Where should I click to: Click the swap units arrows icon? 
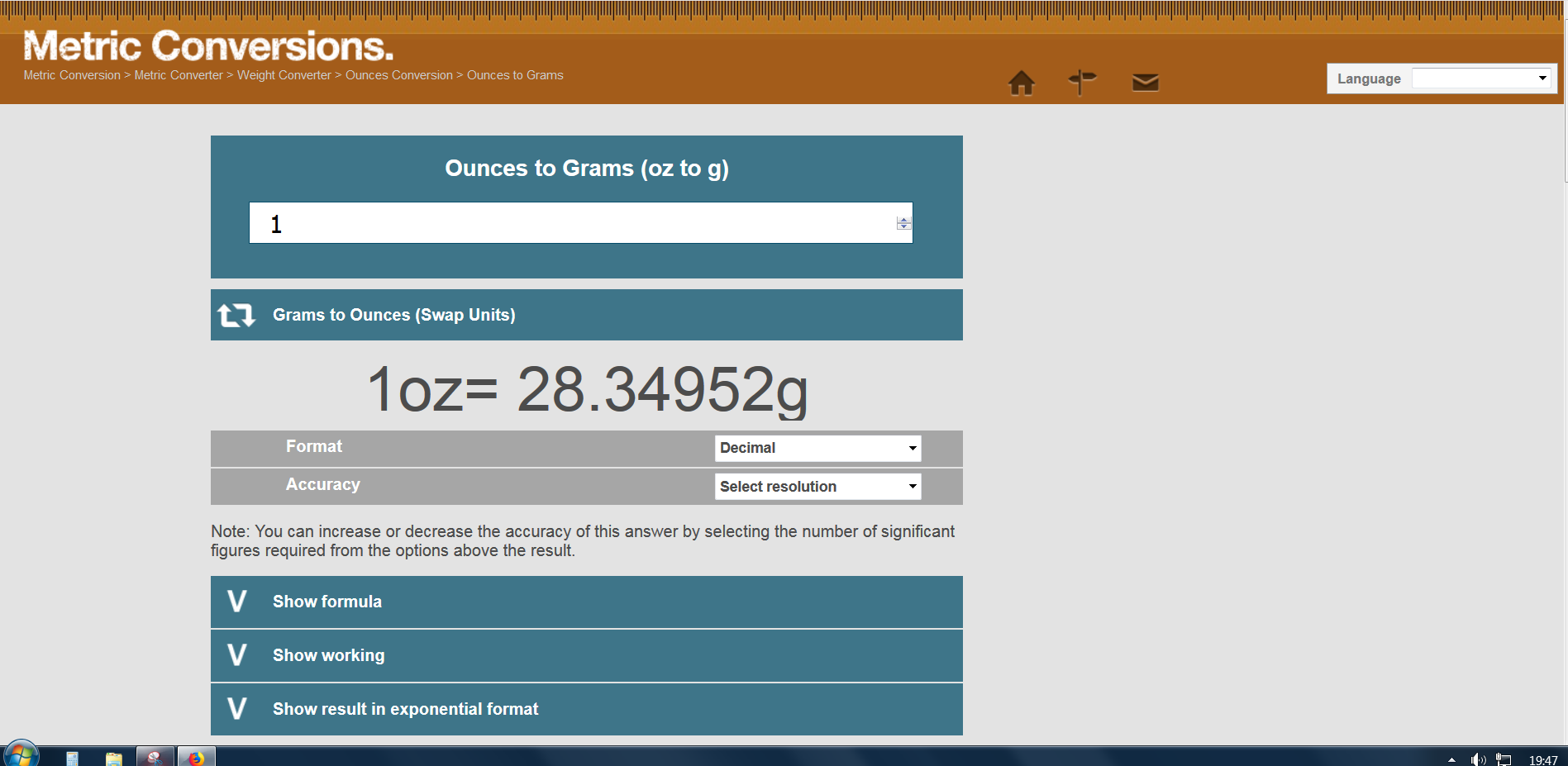(236, 315)
